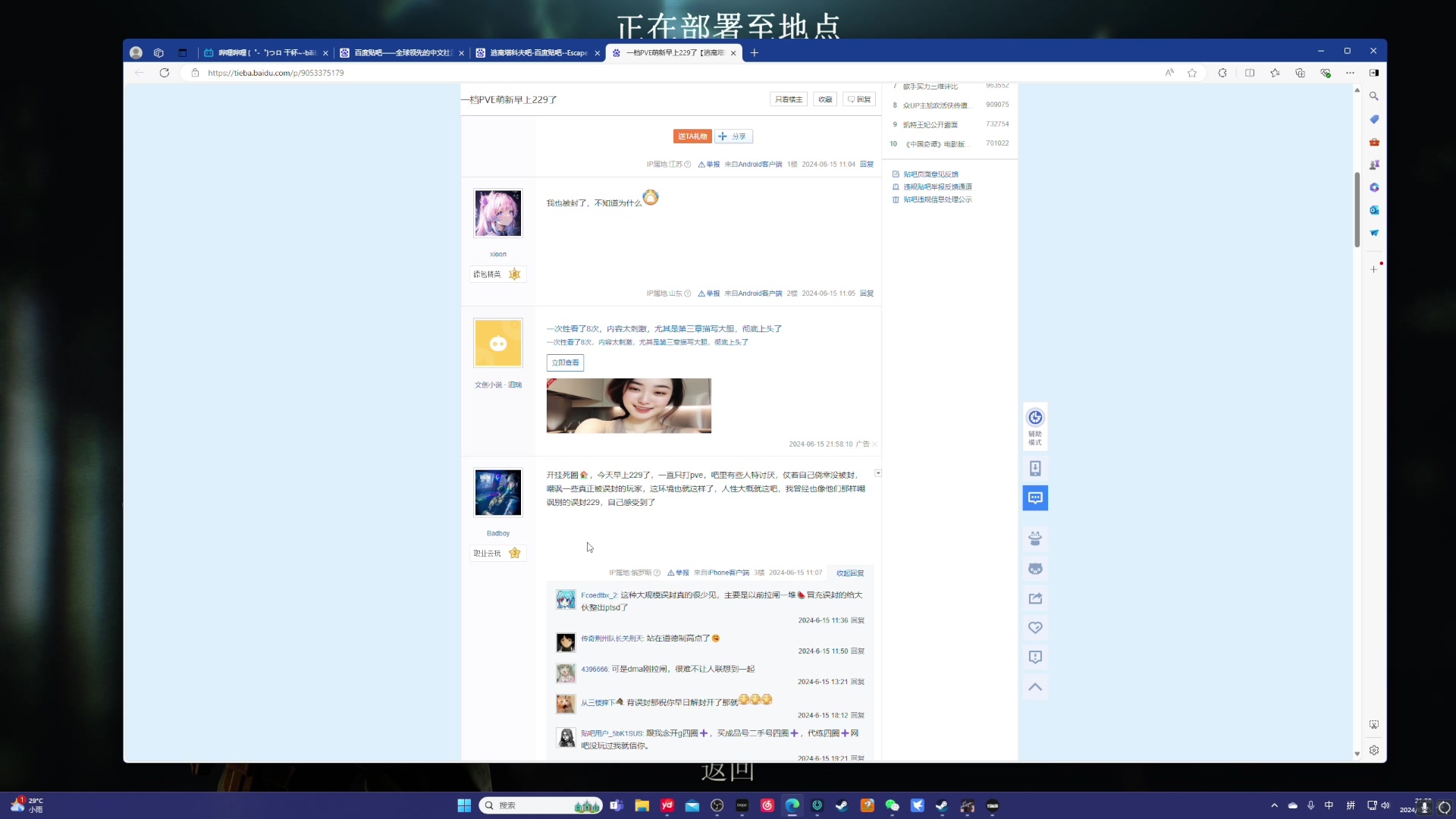Refresh the Tieba page
This screenshot has width=1456, height=819.
pos(165,73)
